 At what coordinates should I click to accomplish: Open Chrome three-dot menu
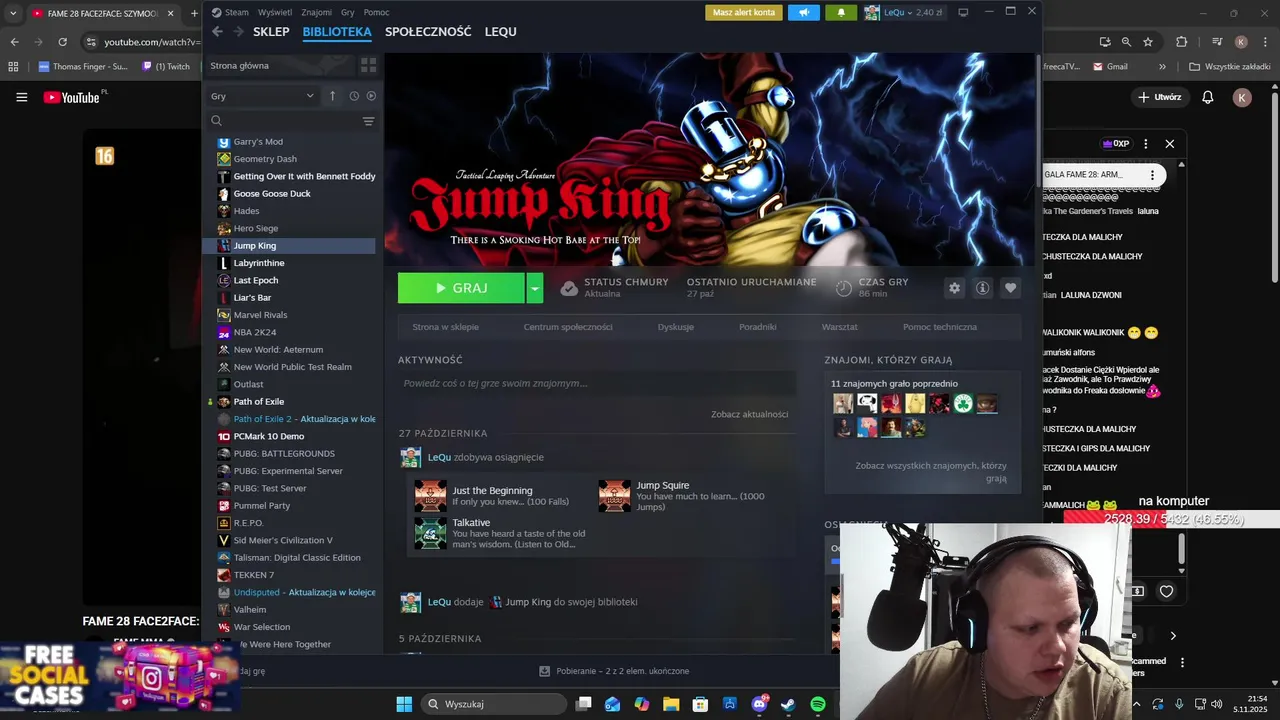tap(1265, 42)
